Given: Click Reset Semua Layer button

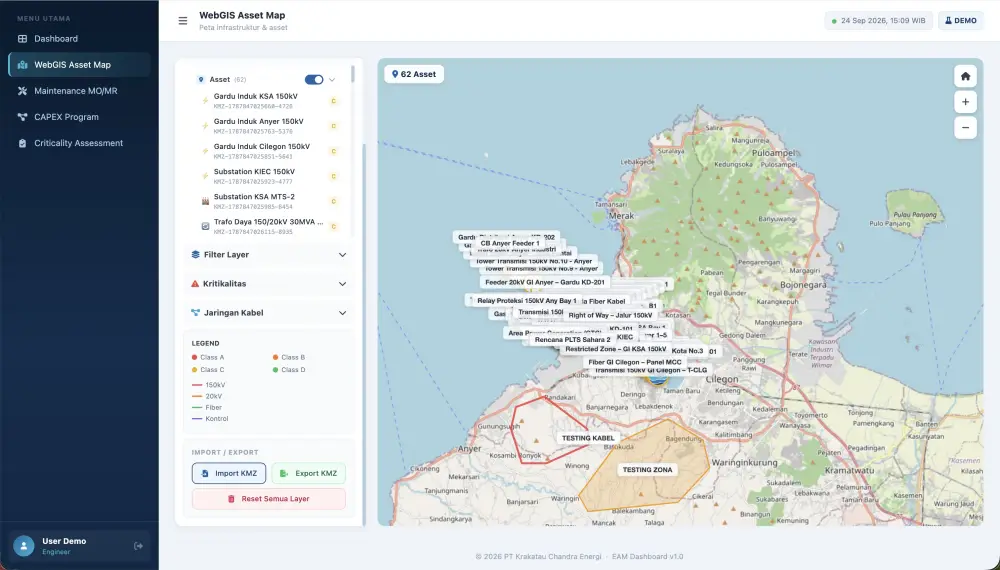Looking at the screenshot, I should click(268, 499).
